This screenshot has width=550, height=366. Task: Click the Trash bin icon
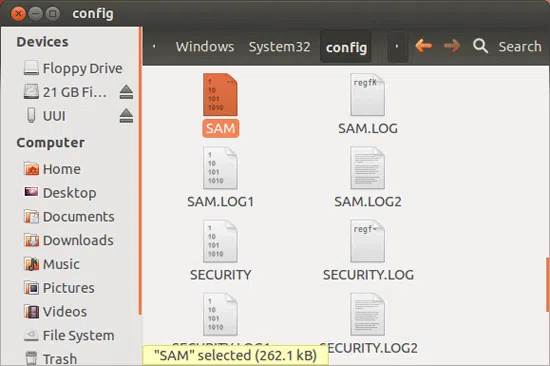point(31,358)
